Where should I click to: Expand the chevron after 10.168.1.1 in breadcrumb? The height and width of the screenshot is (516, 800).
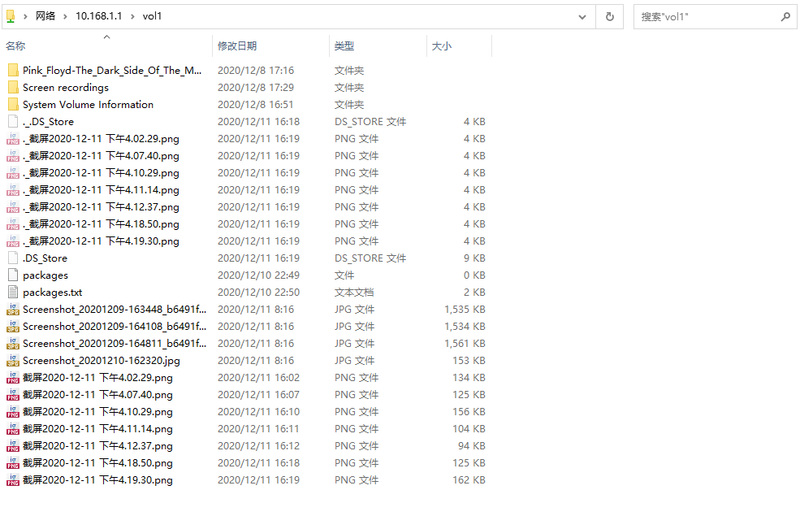(x=133, y=16)
